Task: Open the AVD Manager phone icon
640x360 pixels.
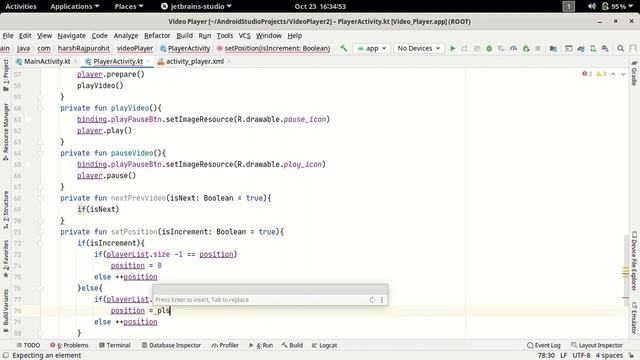Action: click(x=593, y=48)
